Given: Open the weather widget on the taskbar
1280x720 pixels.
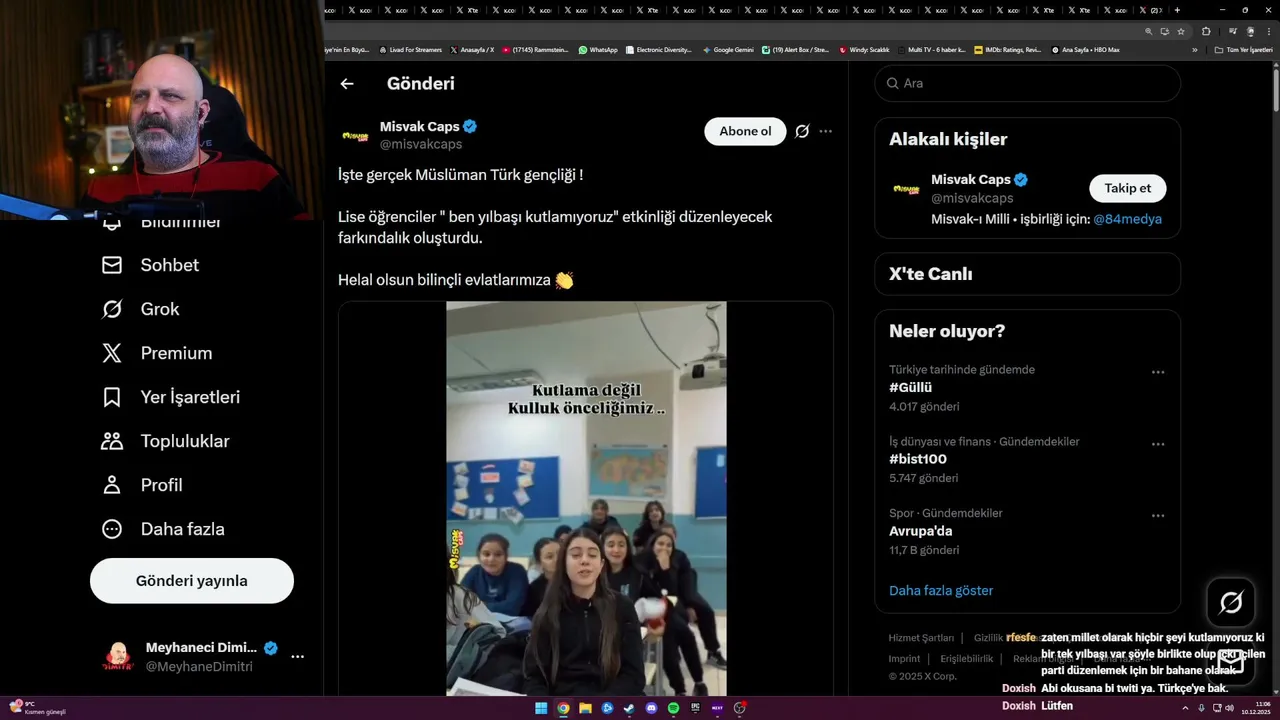Looking at the screenshot, I should coord(37,708).
